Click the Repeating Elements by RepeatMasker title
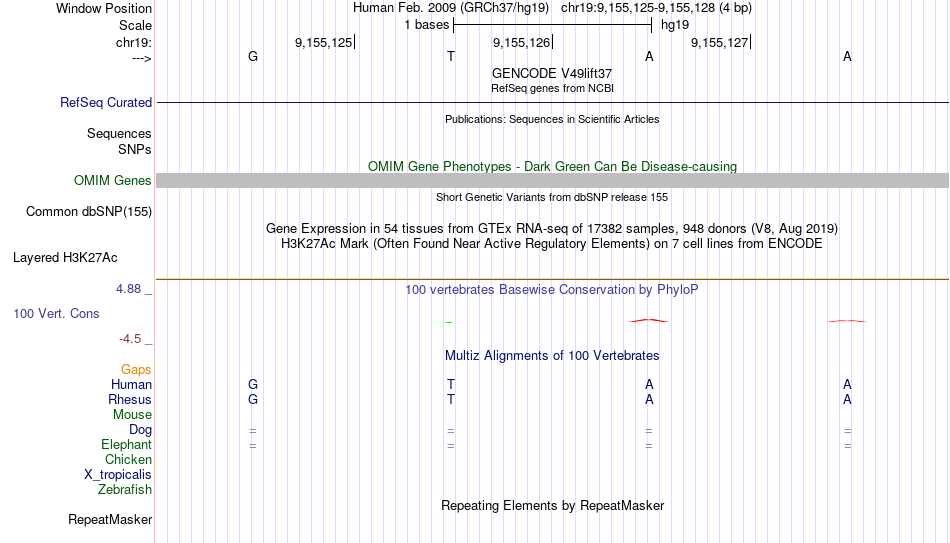The width and height of the screenshot is (950, 543). tap(553, 505)
